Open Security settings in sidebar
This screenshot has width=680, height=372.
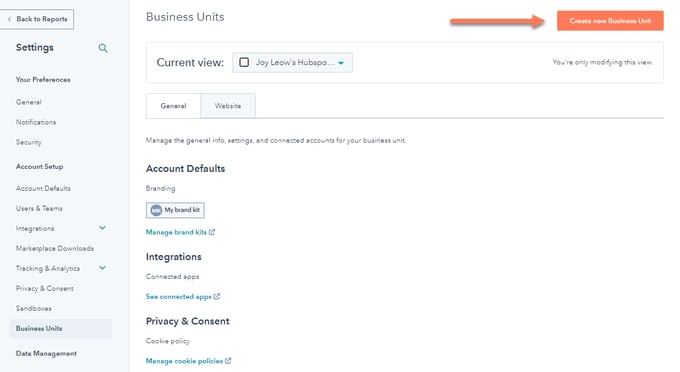point(29,142)
